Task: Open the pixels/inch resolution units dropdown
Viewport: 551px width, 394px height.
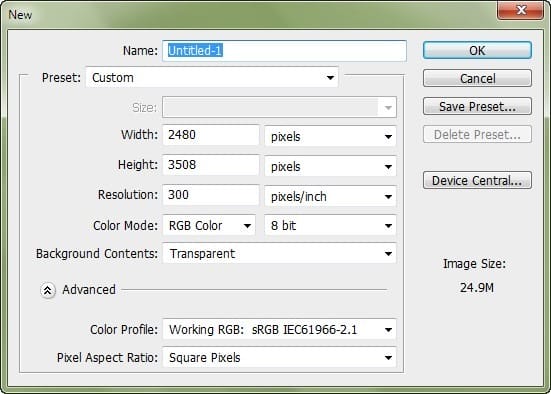Action: (330, 196)
